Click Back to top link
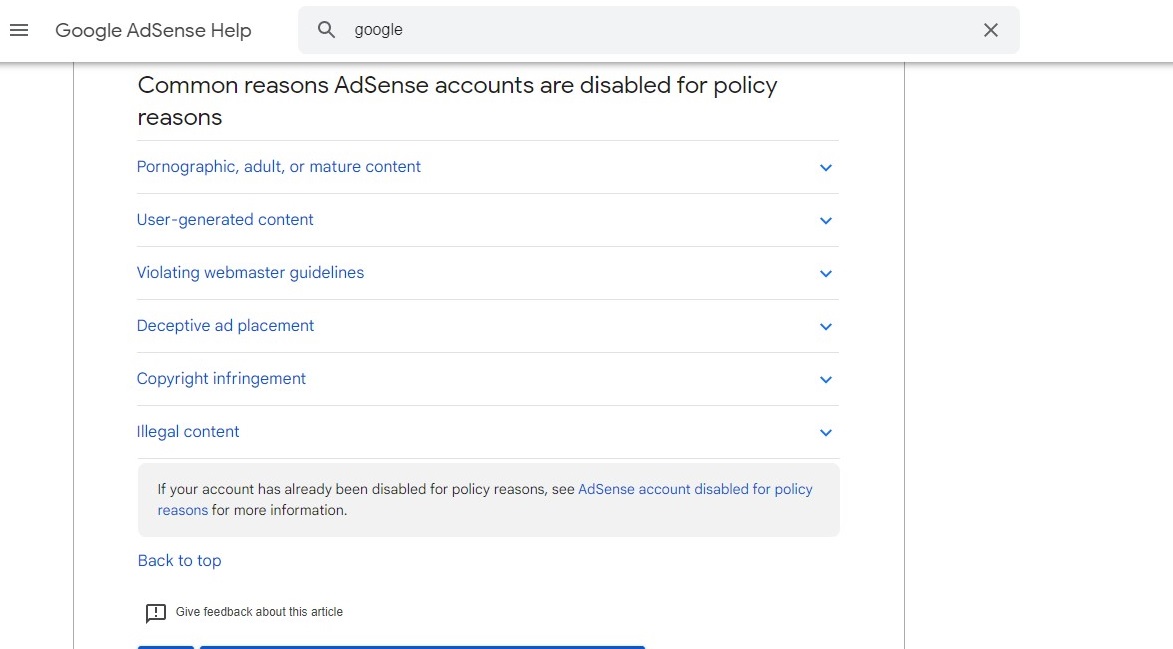Screen dimensions: 1173x649 (x=180, y=561)
